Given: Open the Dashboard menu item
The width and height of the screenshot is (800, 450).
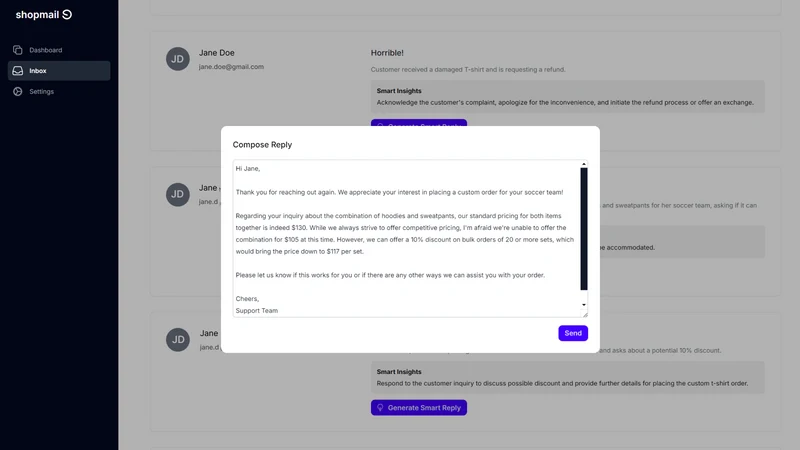Looking at the screenshot, I should [x=59, y=50].
